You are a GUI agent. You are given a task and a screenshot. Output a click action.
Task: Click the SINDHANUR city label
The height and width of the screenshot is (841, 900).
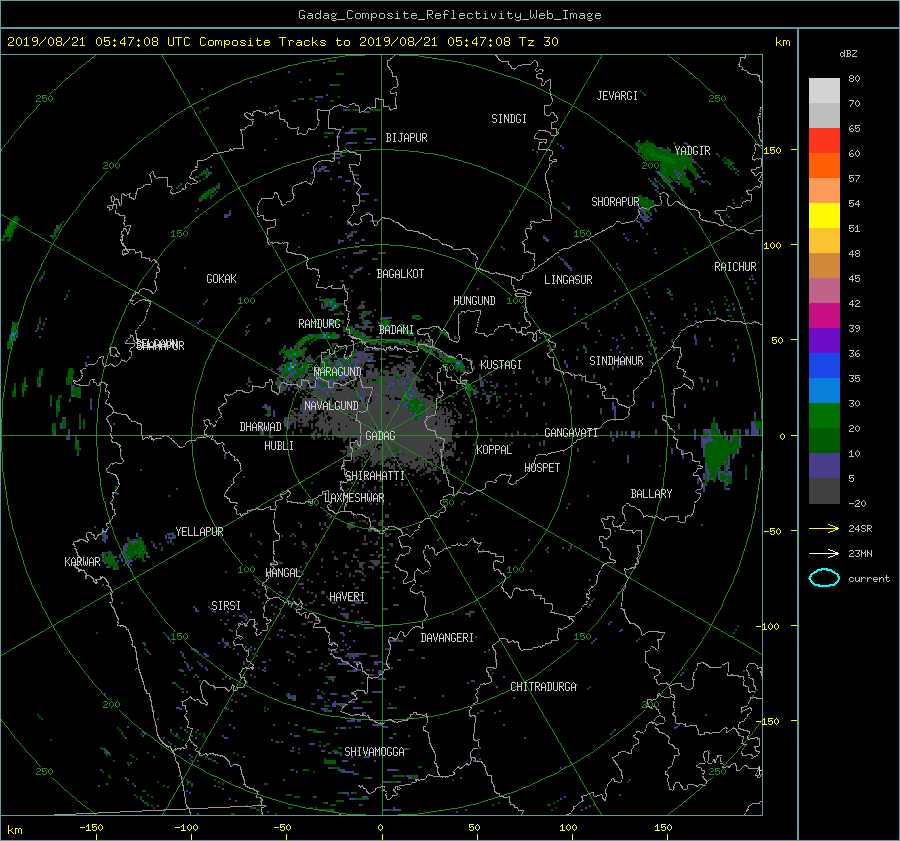click(616, 361)
